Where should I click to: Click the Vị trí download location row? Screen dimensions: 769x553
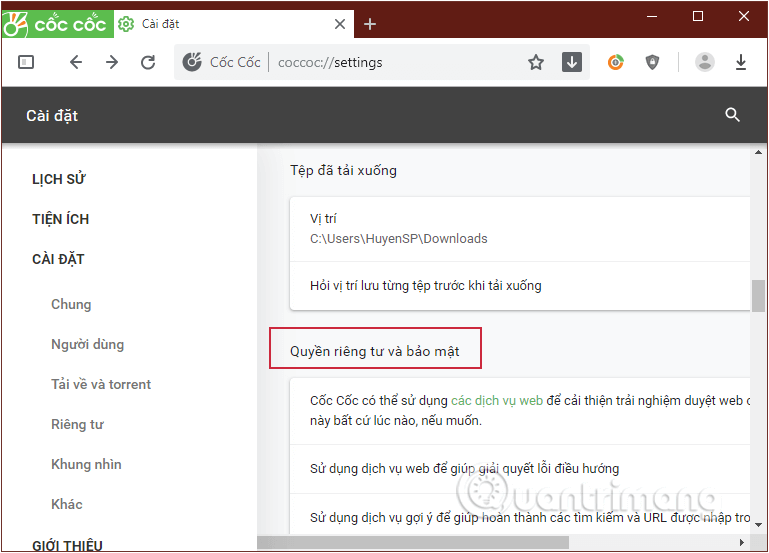(520, 229)
